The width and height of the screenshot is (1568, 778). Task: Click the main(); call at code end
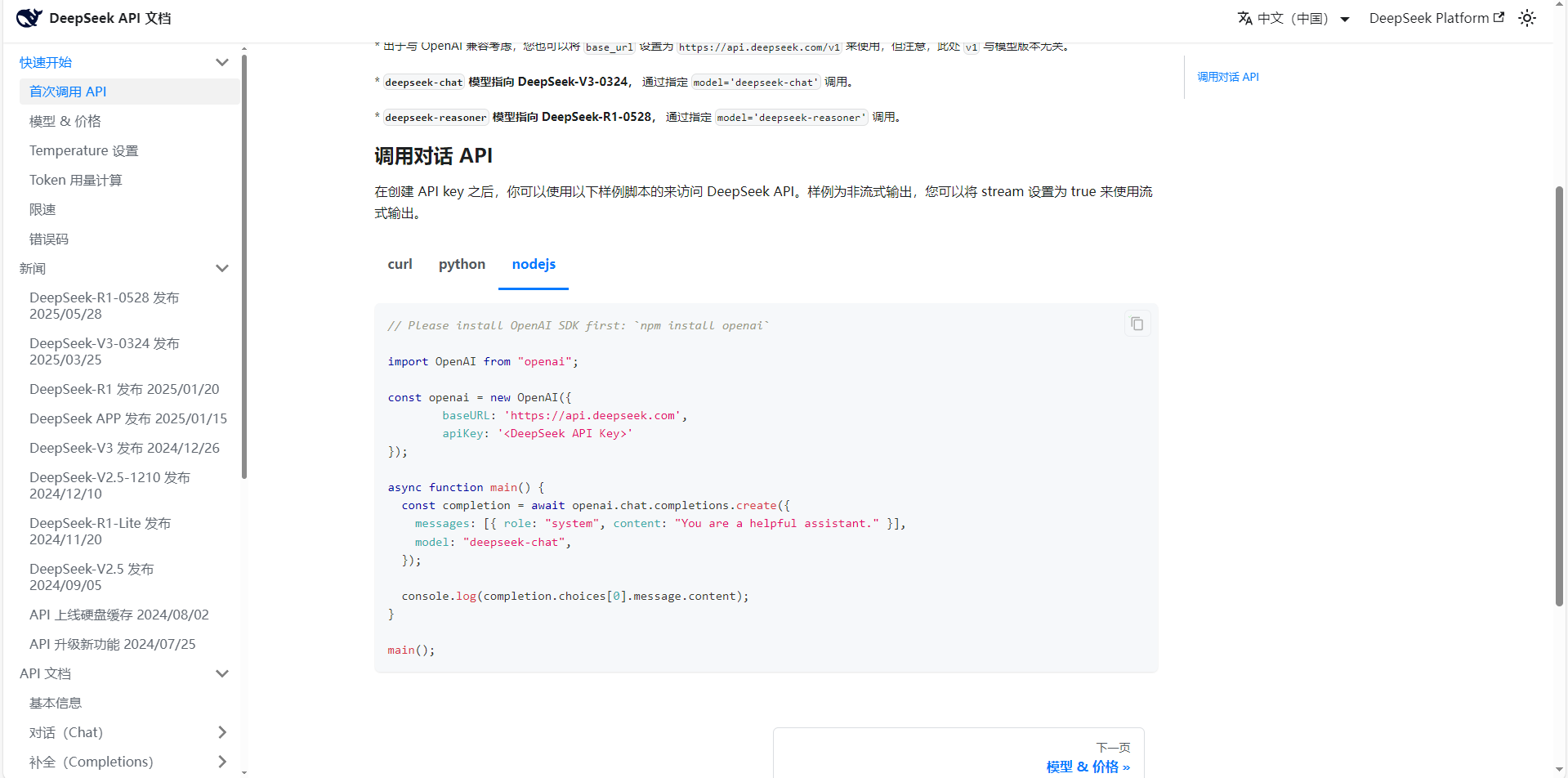[411, 650]
